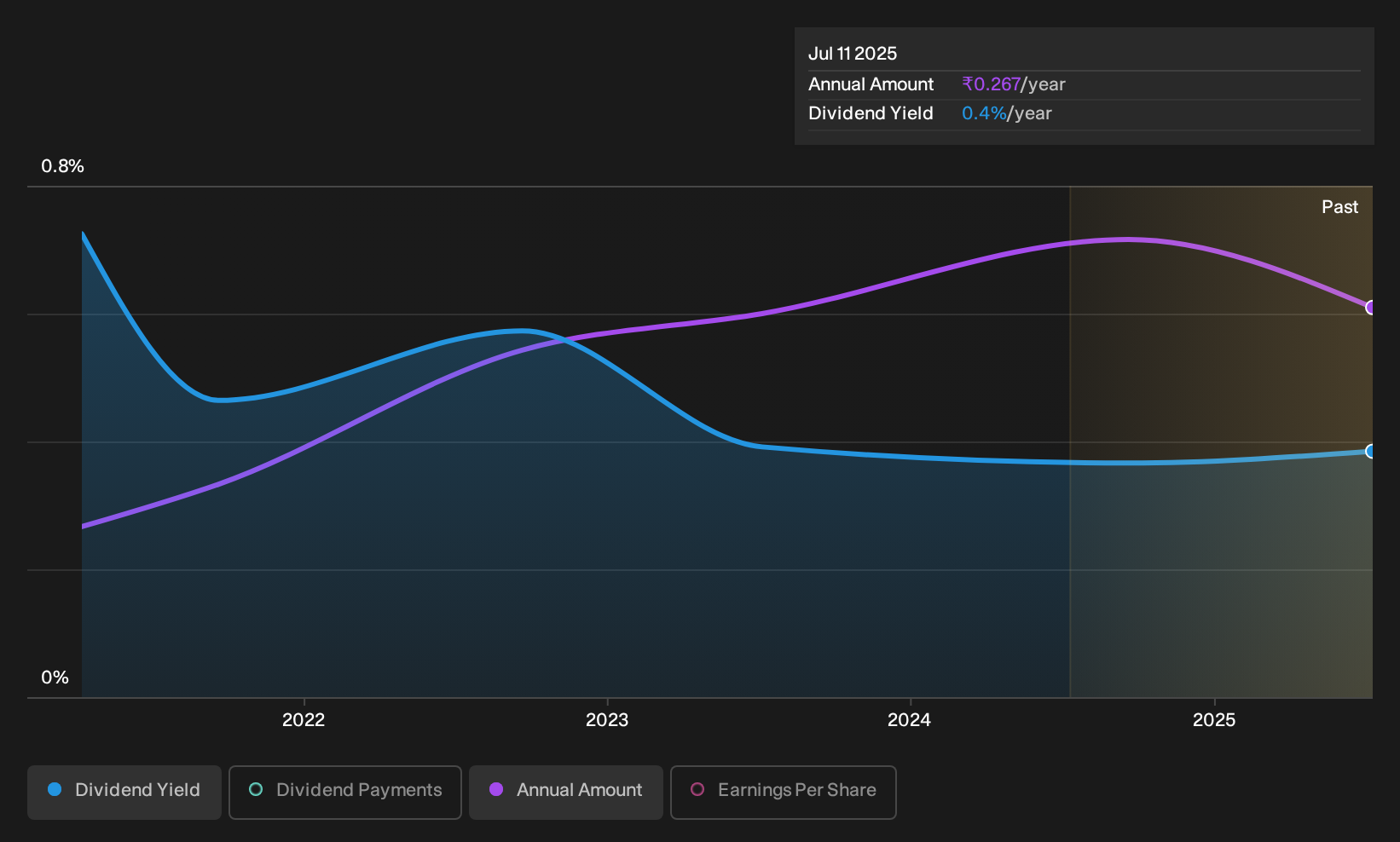Select the purple Annual Amount end marker
The image size is (1400, 842).
tap(1370, 308)
